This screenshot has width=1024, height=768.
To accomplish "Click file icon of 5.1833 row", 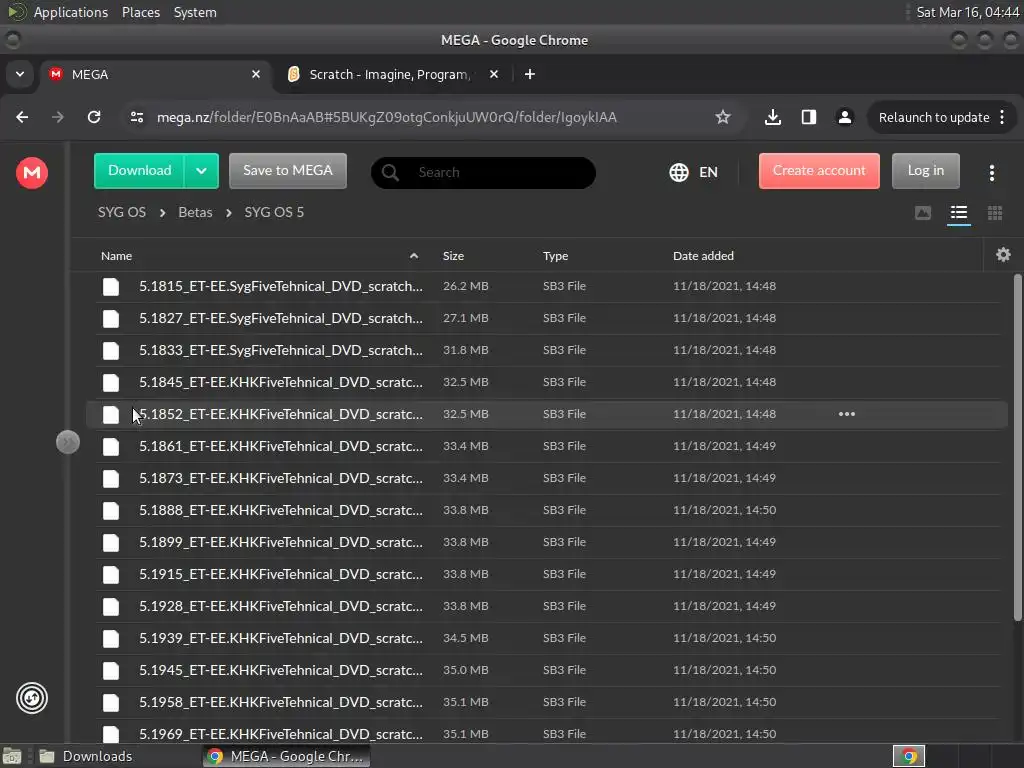I will (111, 351).
